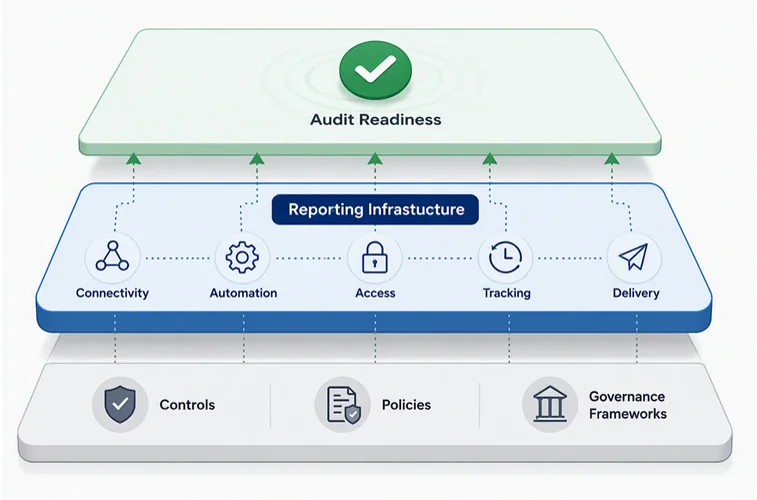Image resolution: width=757 pixels, height=500 pixels.
Task: Click the Automation gear icon
Action: point(242,257)
